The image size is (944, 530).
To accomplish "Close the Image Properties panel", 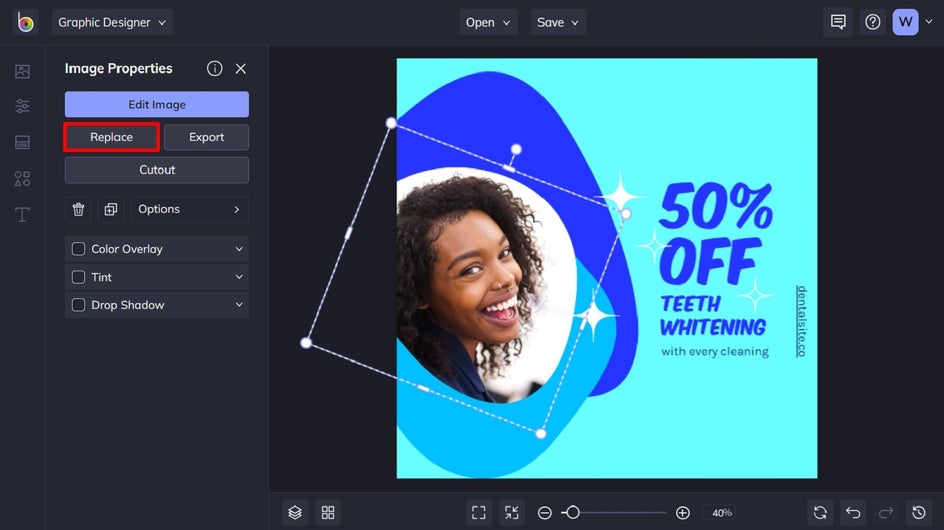I will (x=241, y=69).
